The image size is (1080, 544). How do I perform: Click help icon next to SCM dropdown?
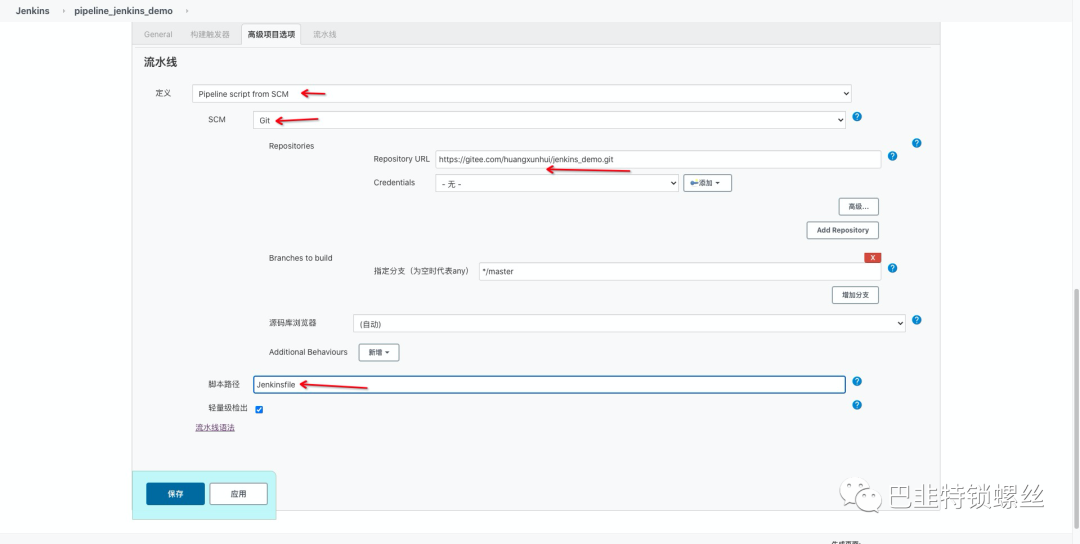click(857, 116)
